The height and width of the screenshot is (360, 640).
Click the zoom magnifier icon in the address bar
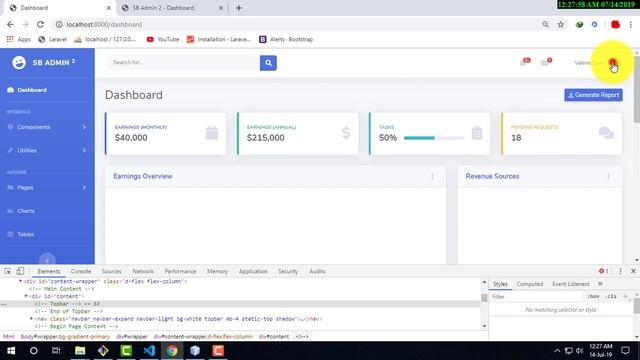(x=546, y=24)
